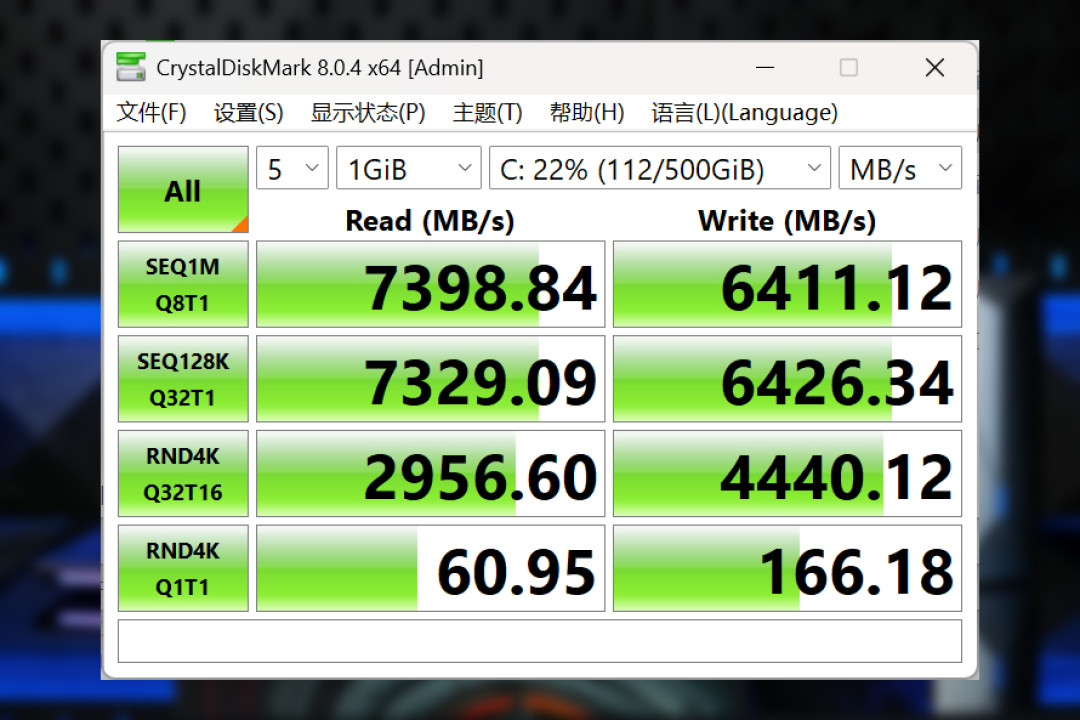
Task: Click the Read (MB/s) column header
Action: (x=430, y=221)
